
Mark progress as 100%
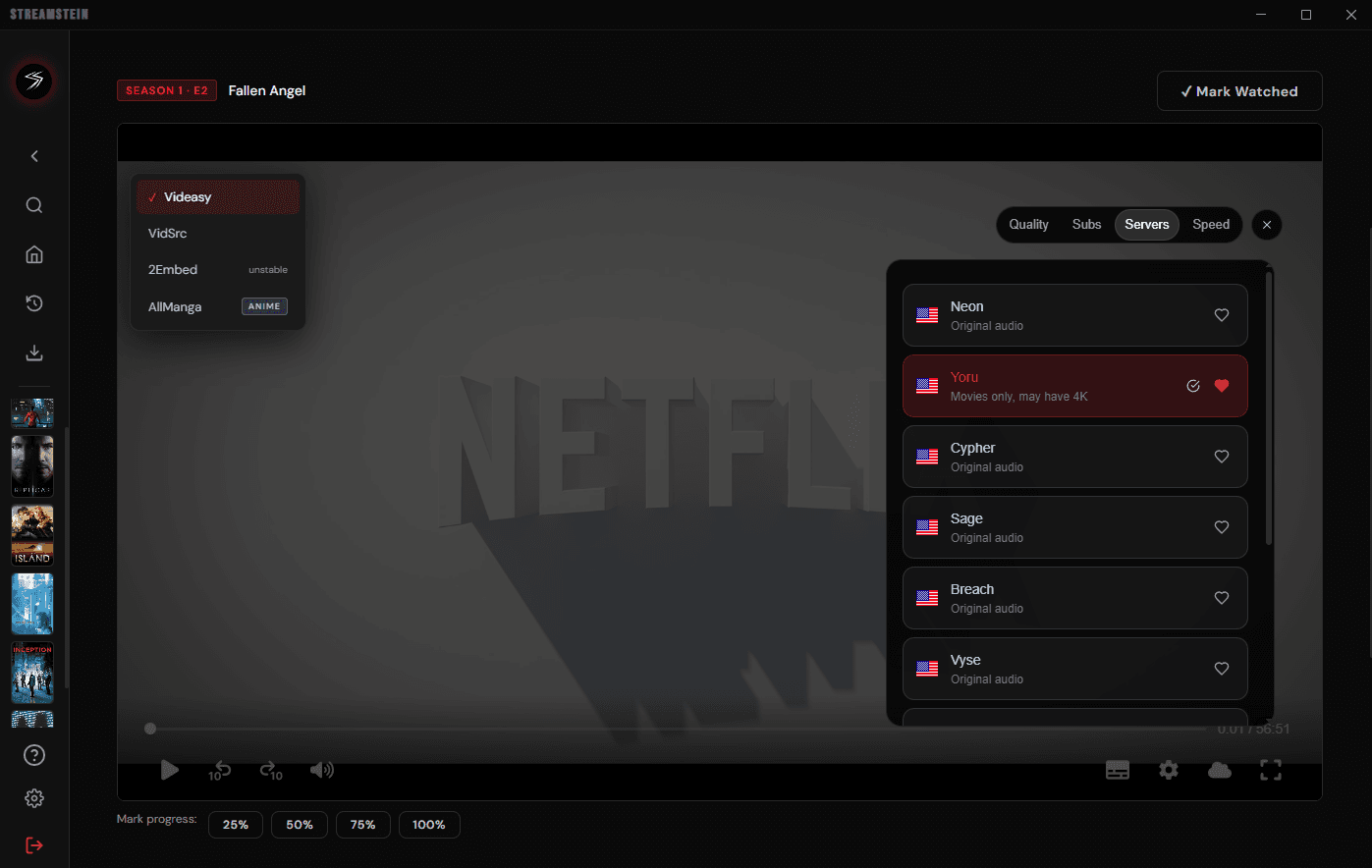tap(429, 825)
